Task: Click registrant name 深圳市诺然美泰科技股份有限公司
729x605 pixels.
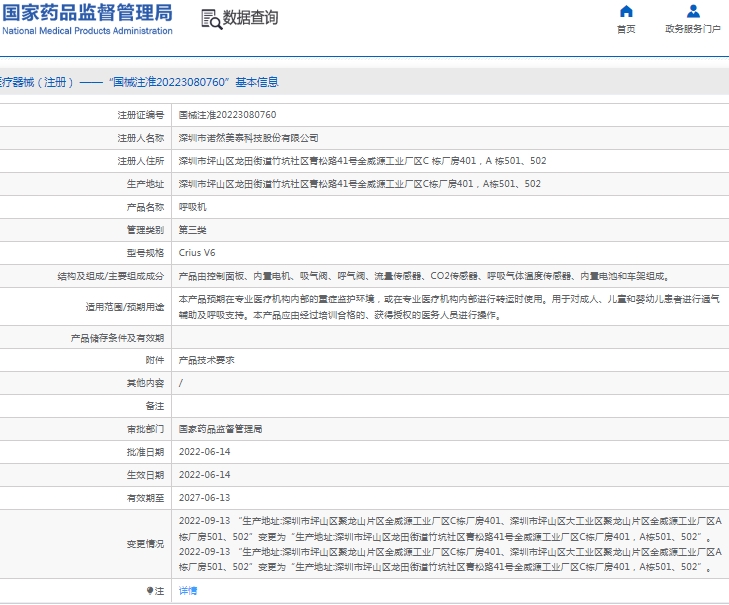Action: [248, 138]
